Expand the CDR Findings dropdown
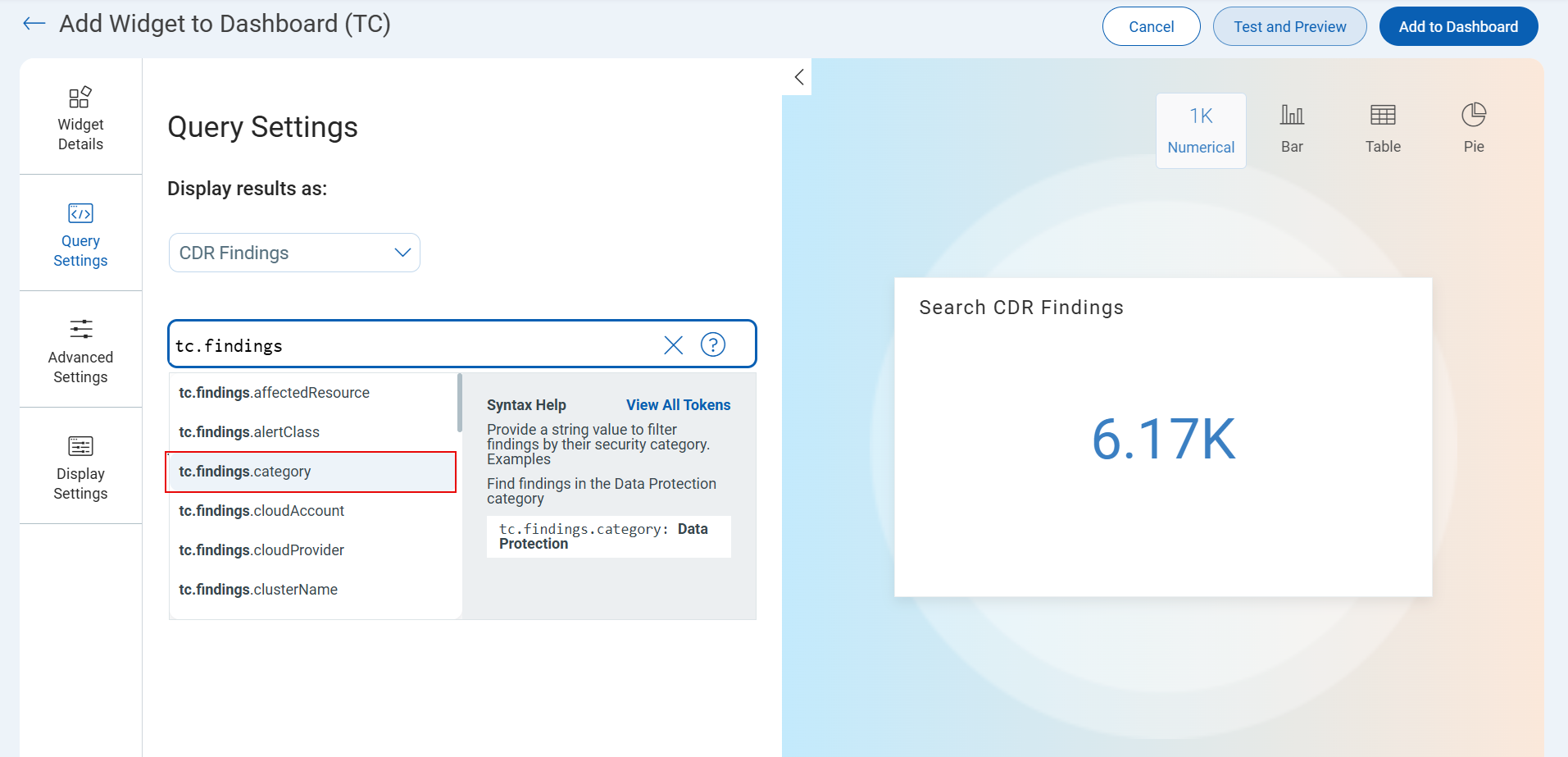The width and height of the screenshot is (1568, 757). 294,253
